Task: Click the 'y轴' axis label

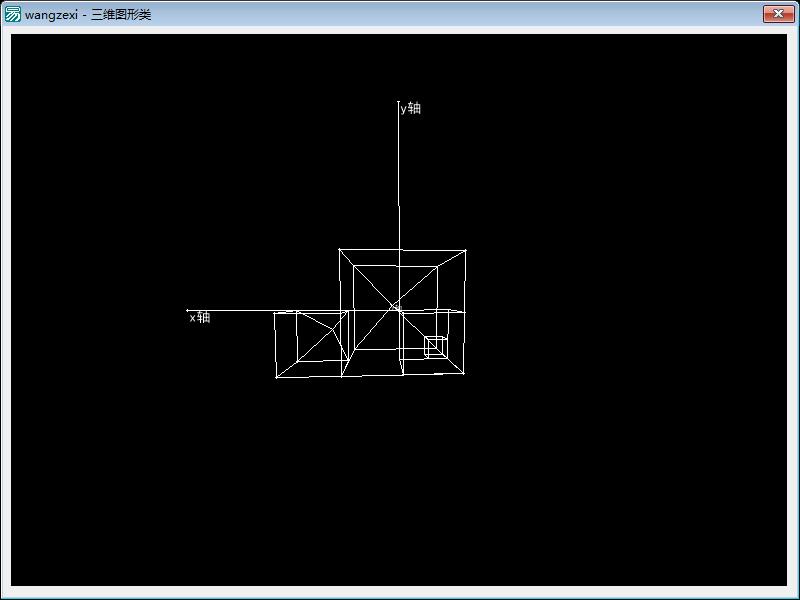Action: click(x=411, y=108)
